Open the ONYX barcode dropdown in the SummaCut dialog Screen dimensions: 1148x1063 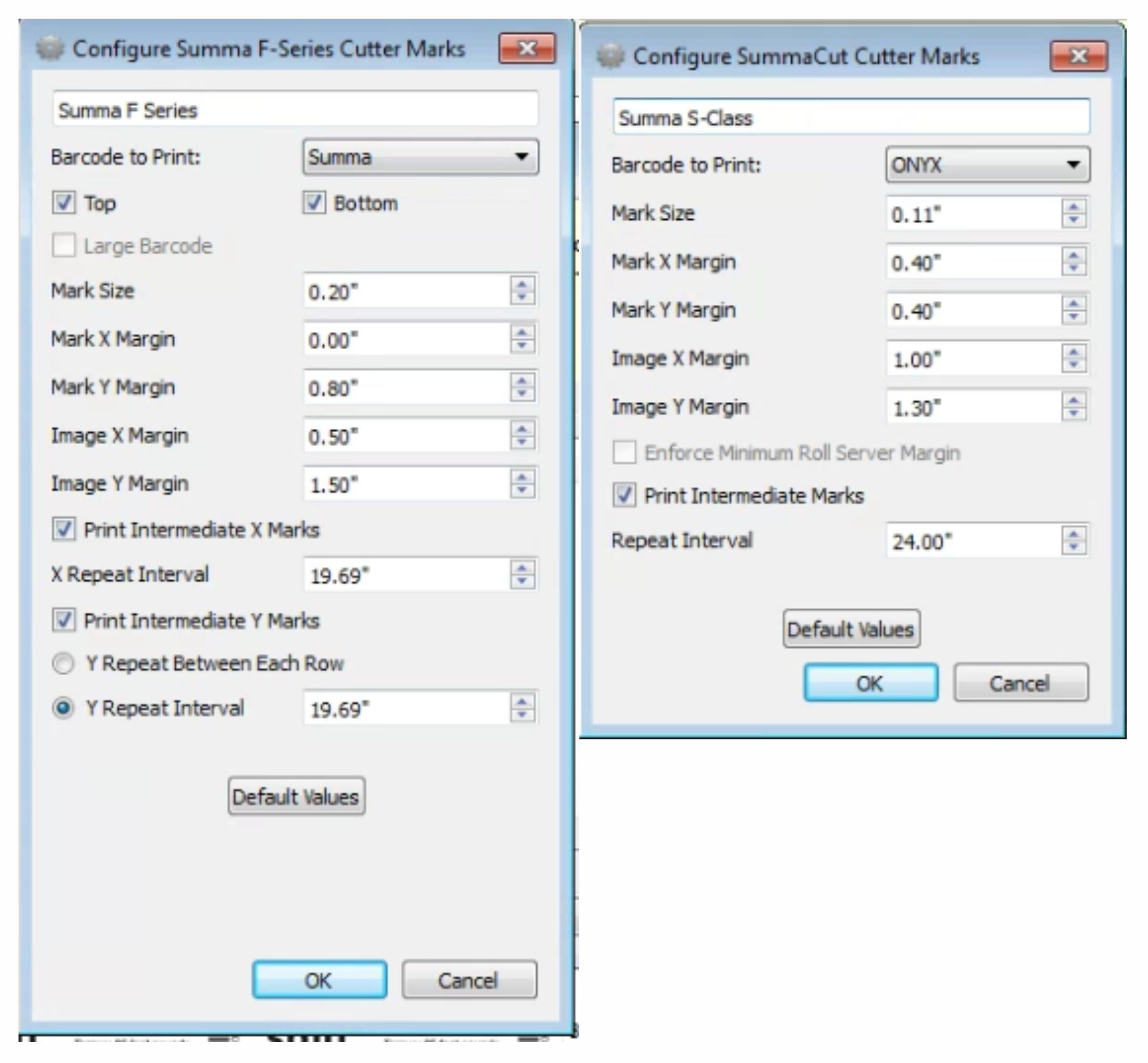(987, 165)
